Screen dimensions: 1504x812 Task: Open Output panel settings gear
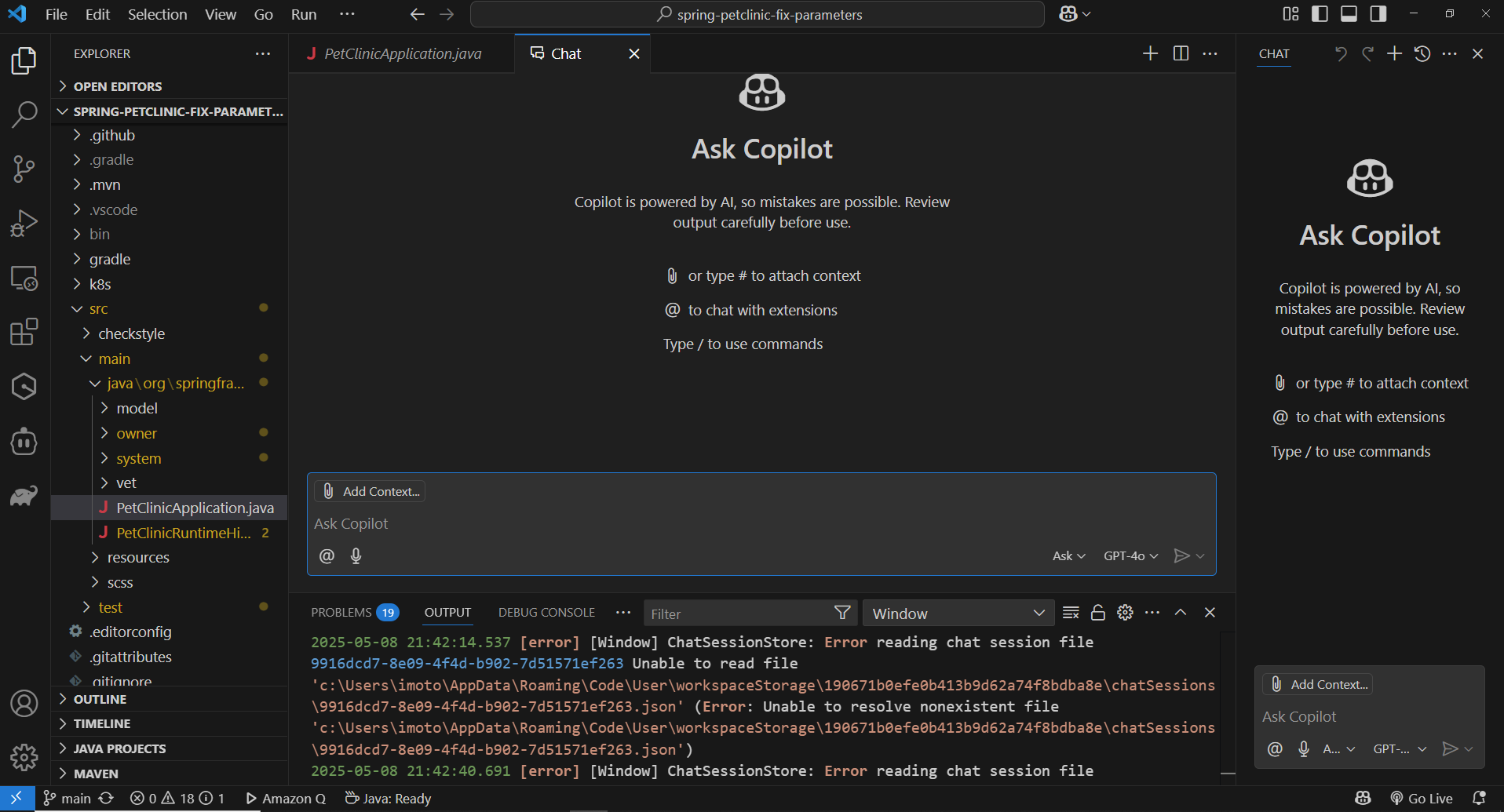1125,613
